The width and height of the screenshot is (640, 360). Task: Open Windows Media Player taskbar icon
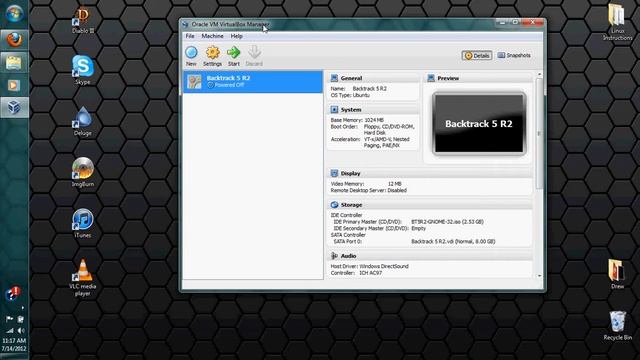(13, 85)
